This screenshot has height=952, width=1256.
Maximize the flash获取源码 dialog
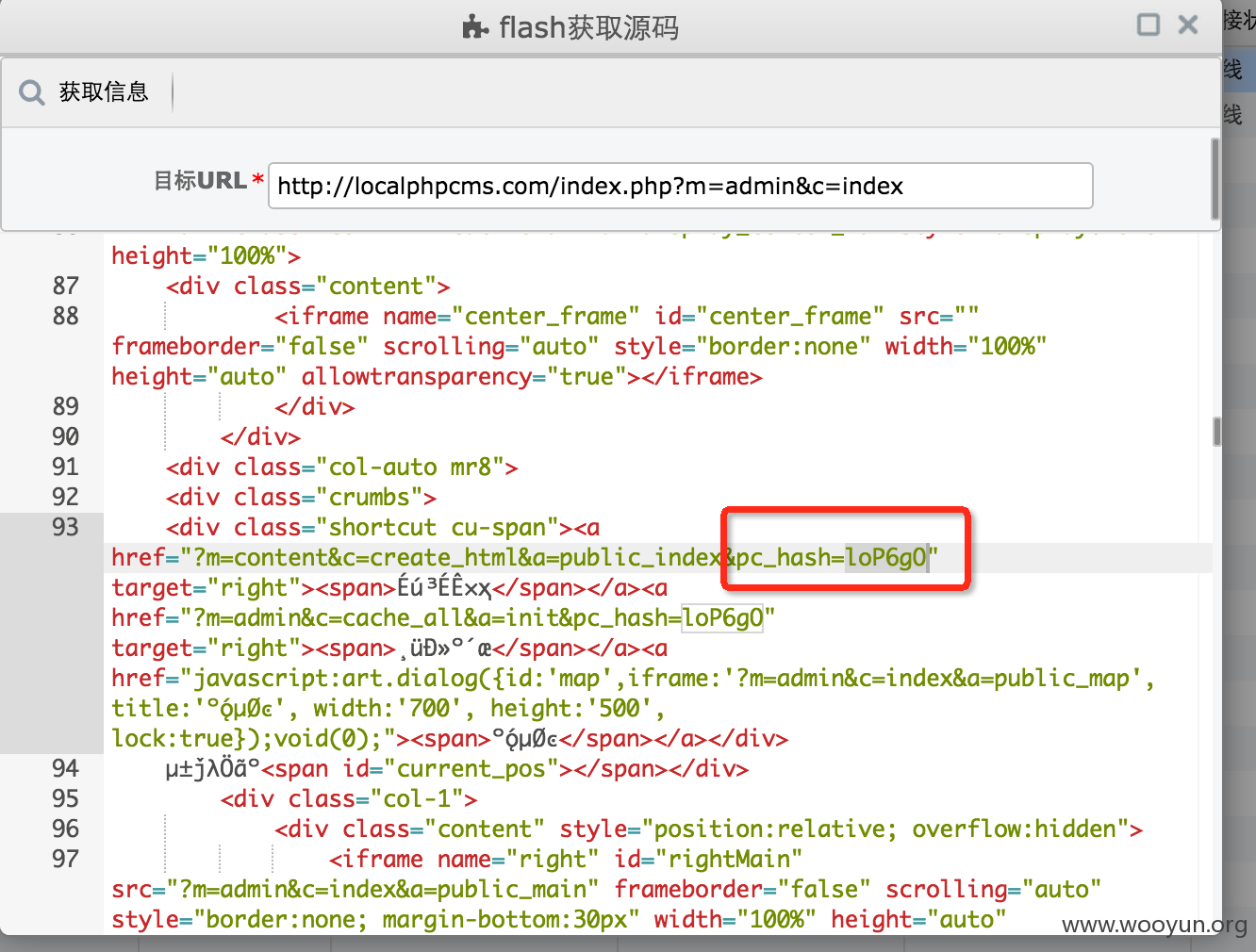1149,25
